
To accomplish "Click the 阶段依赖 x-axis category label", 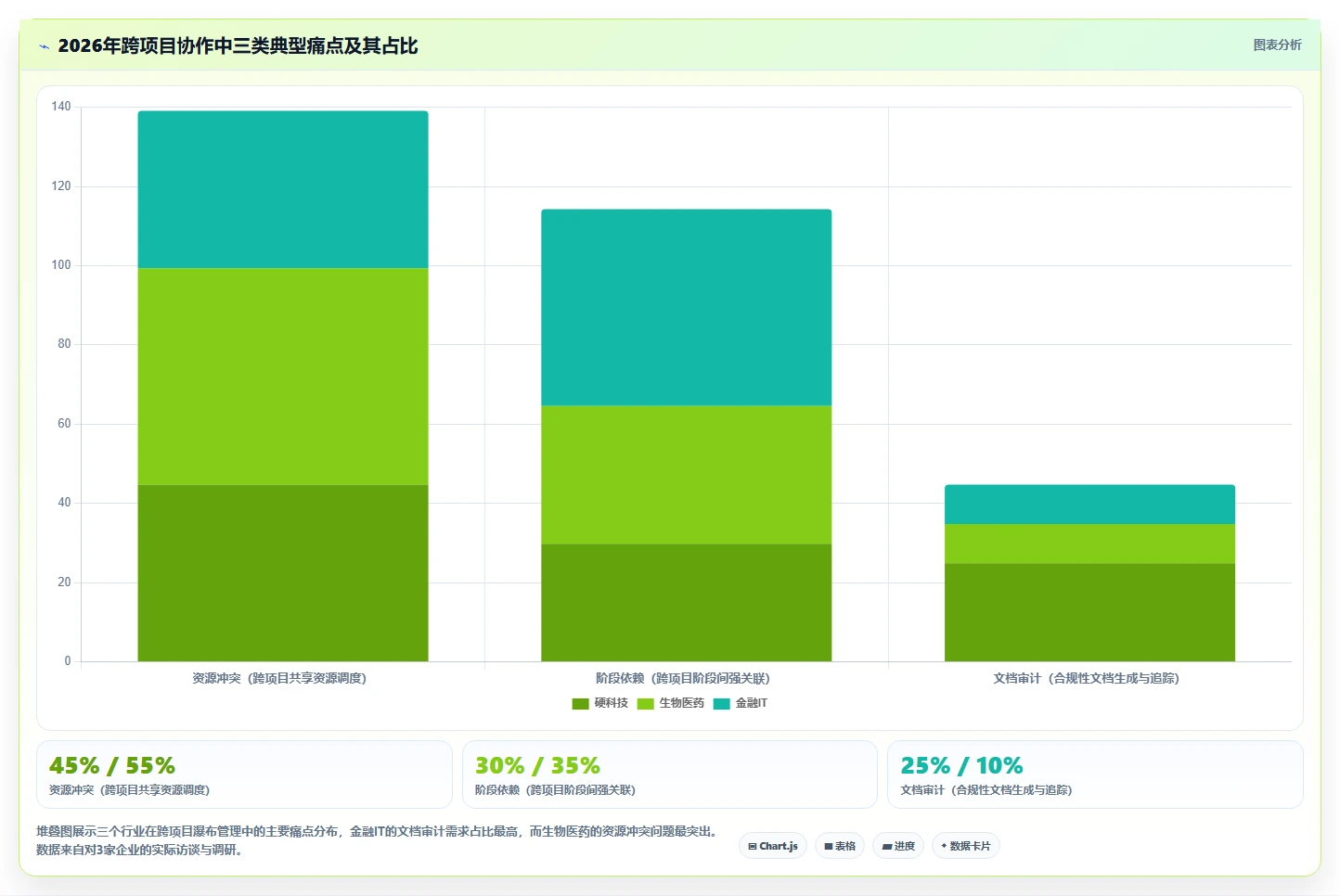I will (683, 679).
